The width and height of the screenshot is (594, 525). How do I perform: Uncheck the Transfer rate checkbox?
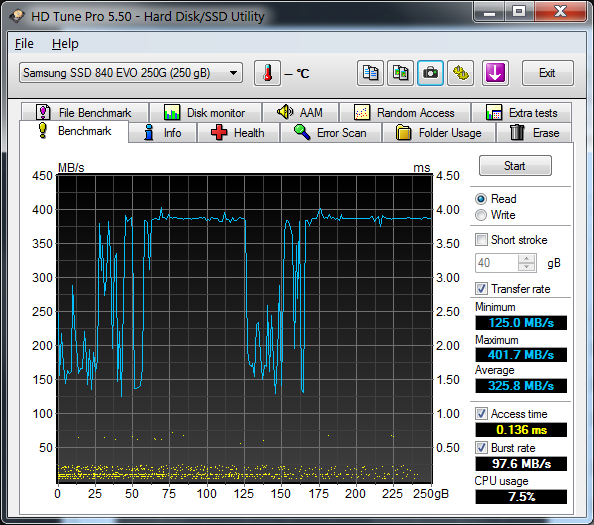coord(481,289)
